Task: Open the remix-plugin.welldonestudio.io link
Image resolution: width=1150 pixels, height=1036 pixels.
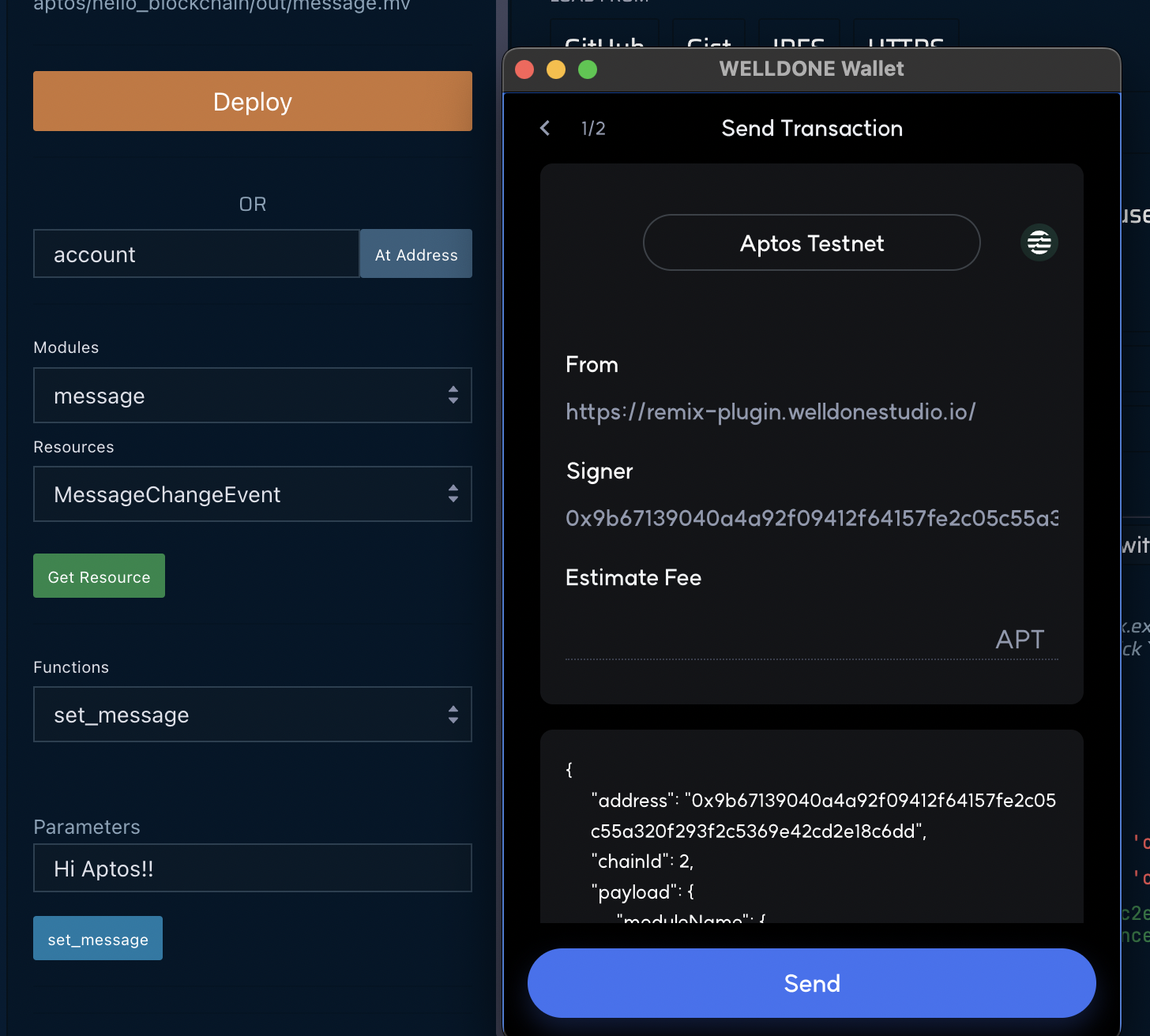Action: click(770, 411)
